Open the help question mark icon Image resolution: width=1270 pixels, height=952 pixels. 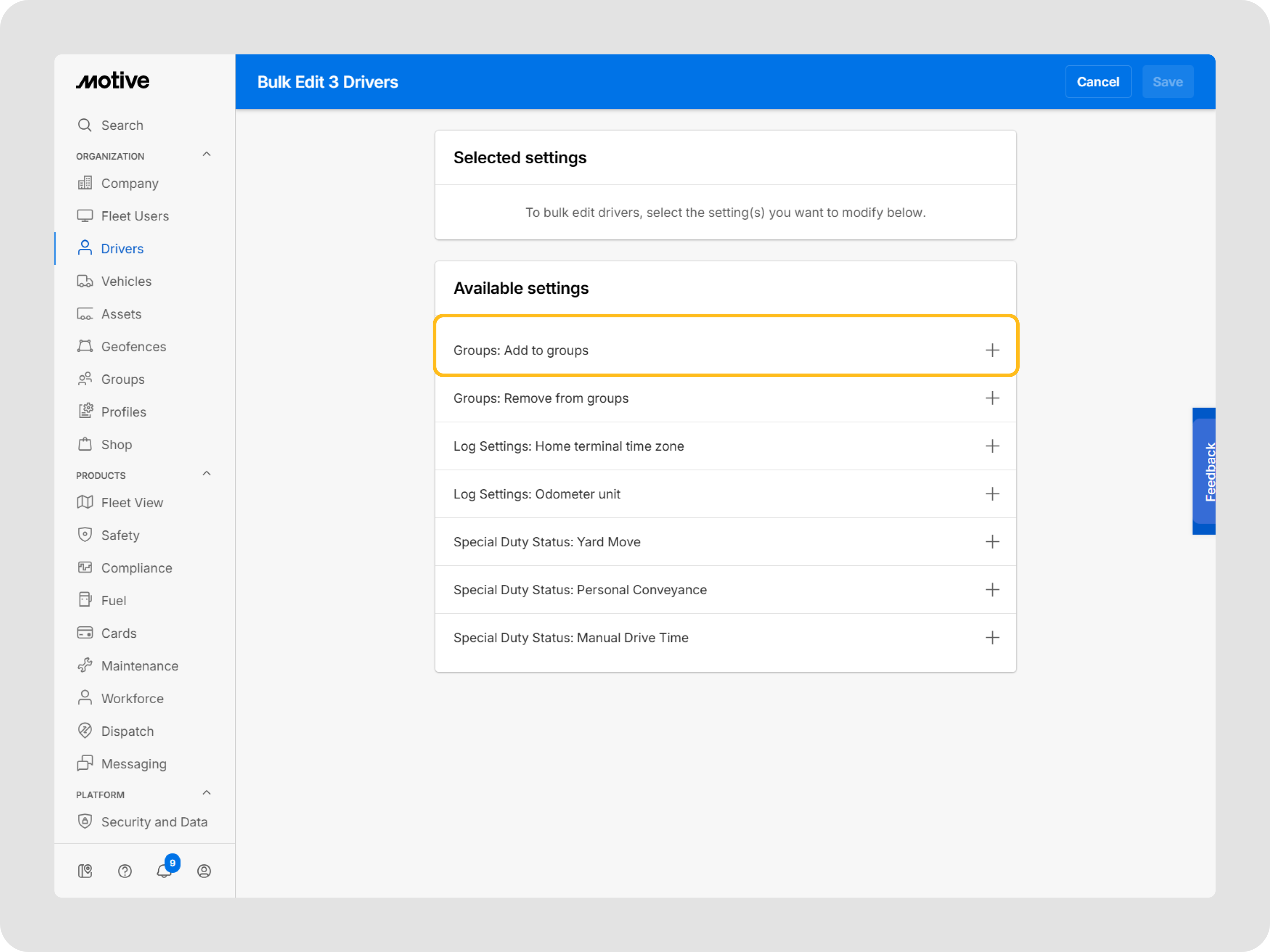pos(125,870)
